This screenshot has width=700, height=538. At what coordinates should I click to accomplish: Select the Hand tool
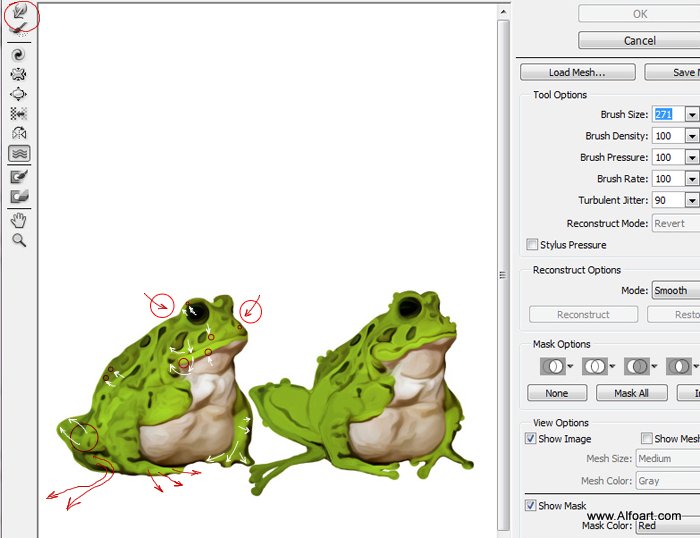coord(18,220)
